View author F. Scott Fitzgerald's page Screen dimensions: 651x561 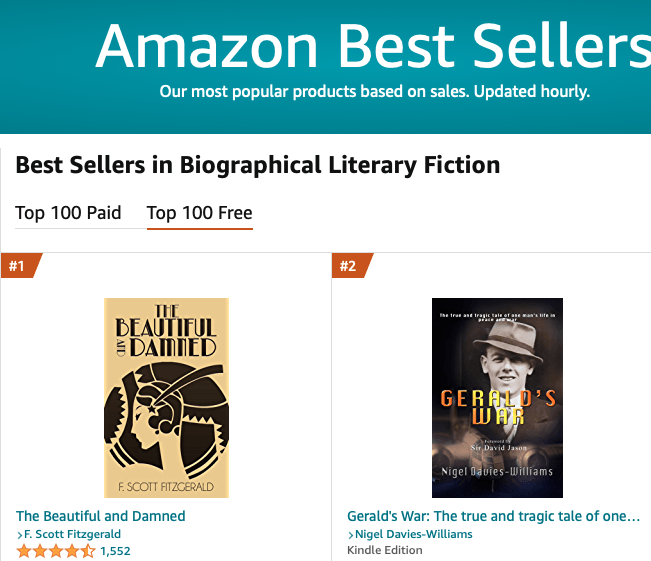(x=72, y=534)
